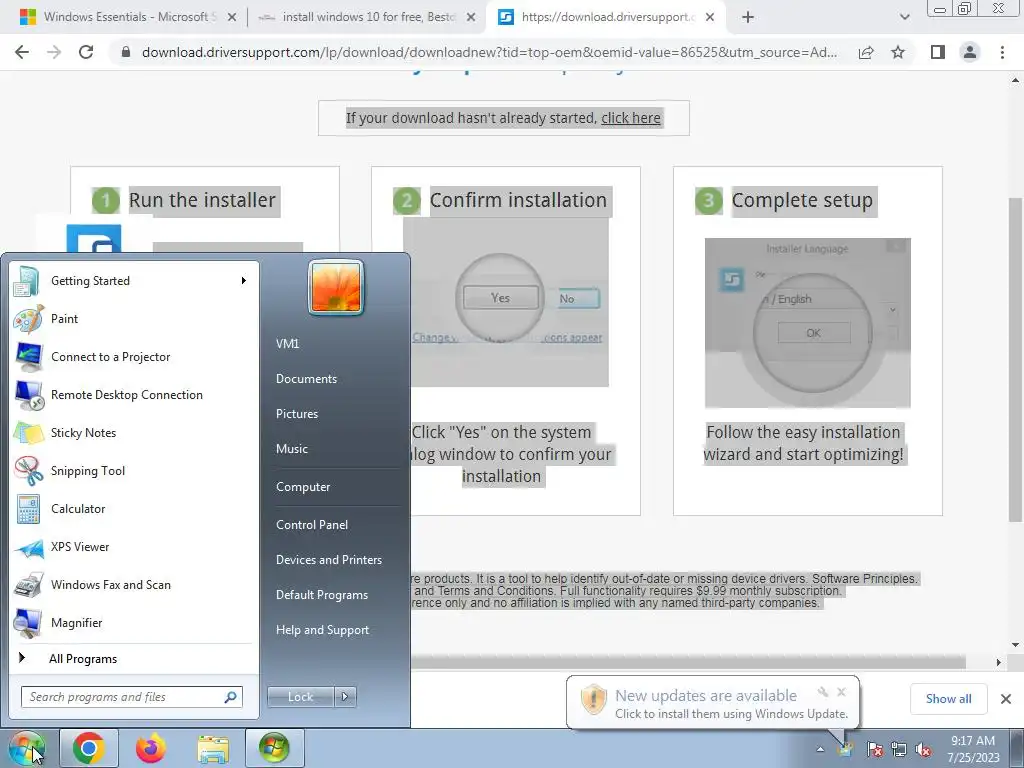Close the update notification balloon
This screenshot has height=768, width=1024.
pyautogui.click(x=841, y=692)
